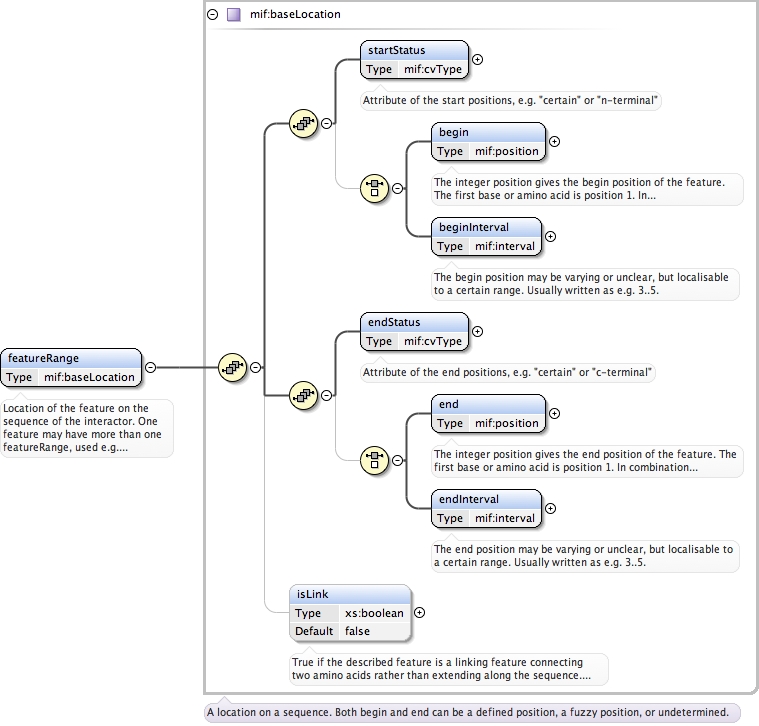Click the sequence icon beside endStatus

click(303, 396)
